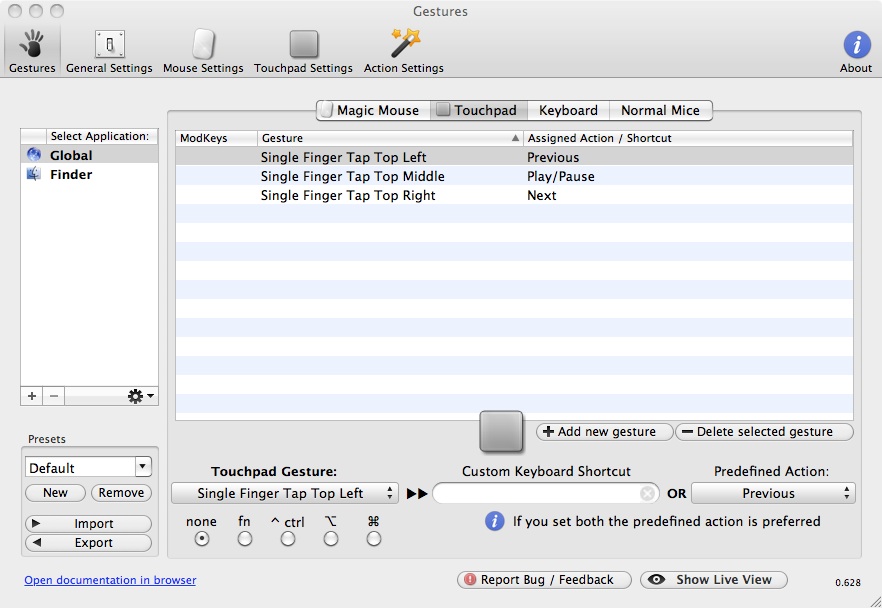This screenshot has width=882, height=608.
Task: Open documentation in browser link
Action: [x=110, y=580]
